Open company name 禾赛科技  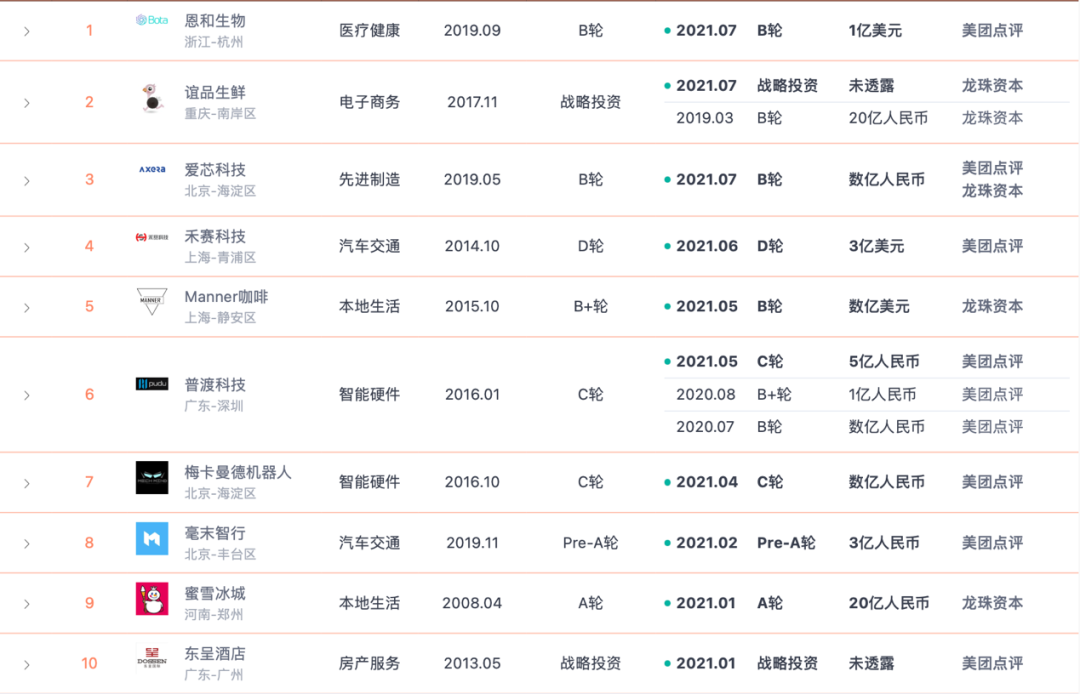(215, 236)
